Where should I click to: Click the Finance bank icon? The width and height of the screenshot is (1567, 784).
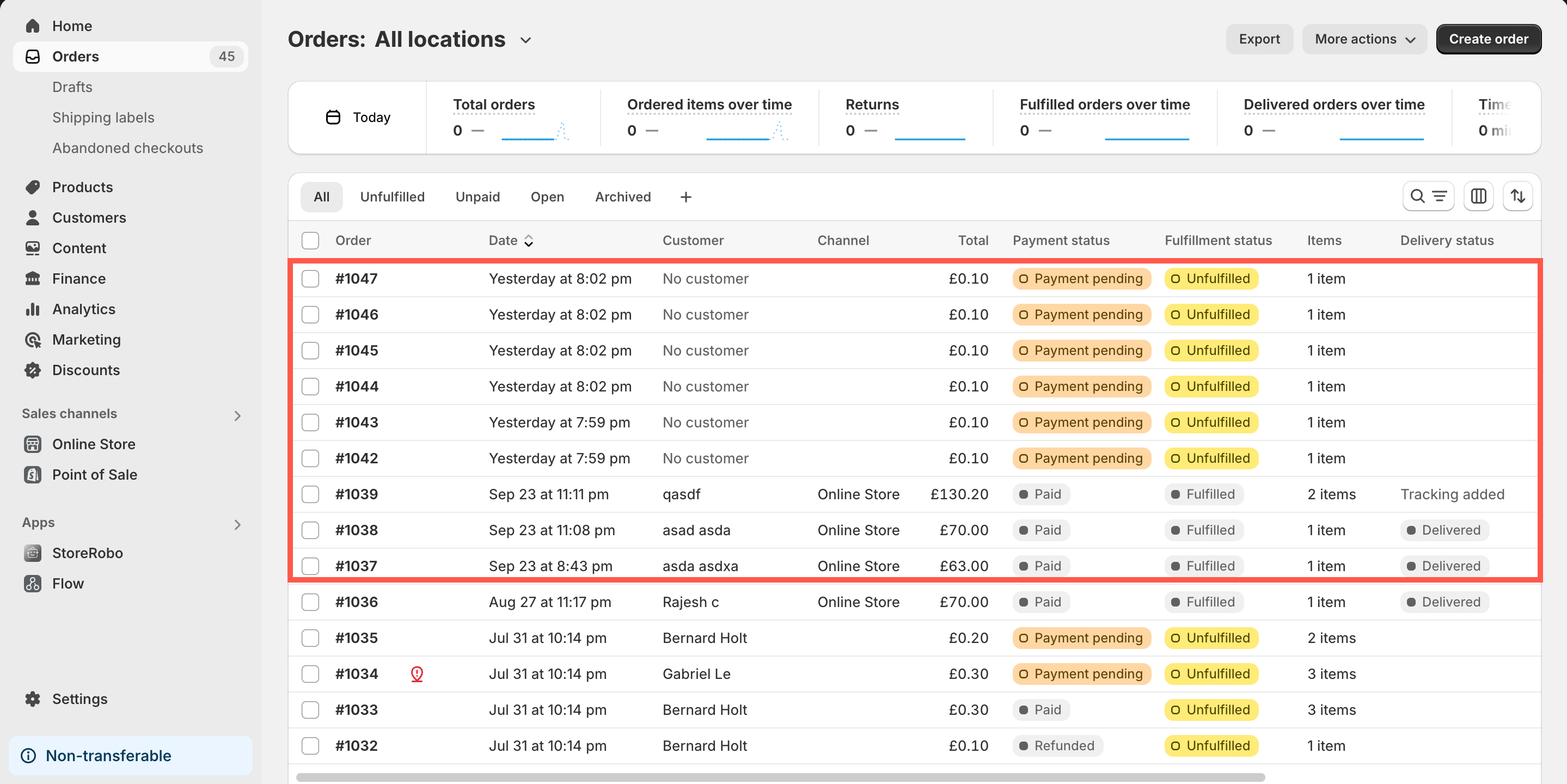click(33, 278)
